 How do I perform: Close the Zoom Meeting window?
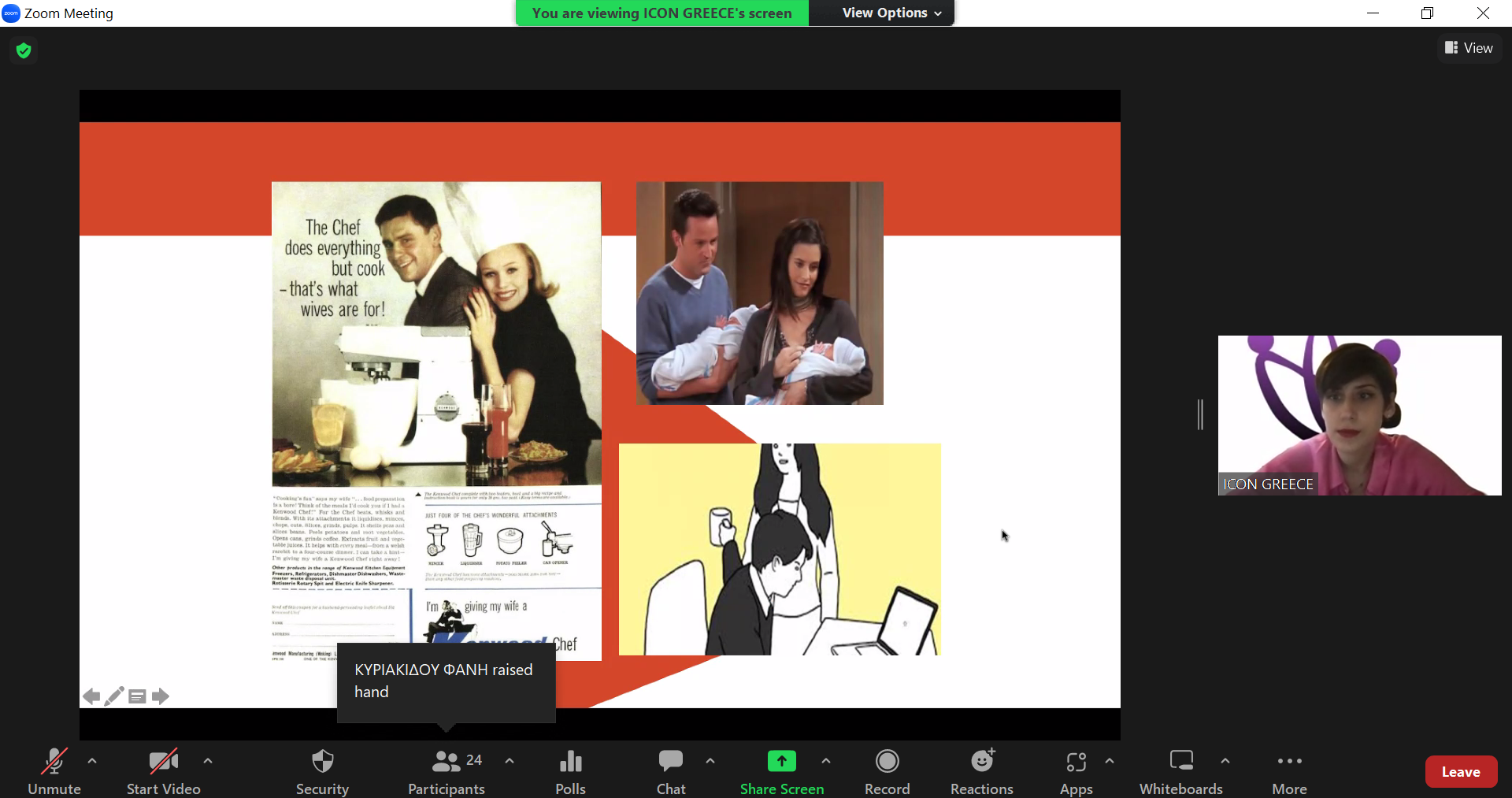point(1483,13)
